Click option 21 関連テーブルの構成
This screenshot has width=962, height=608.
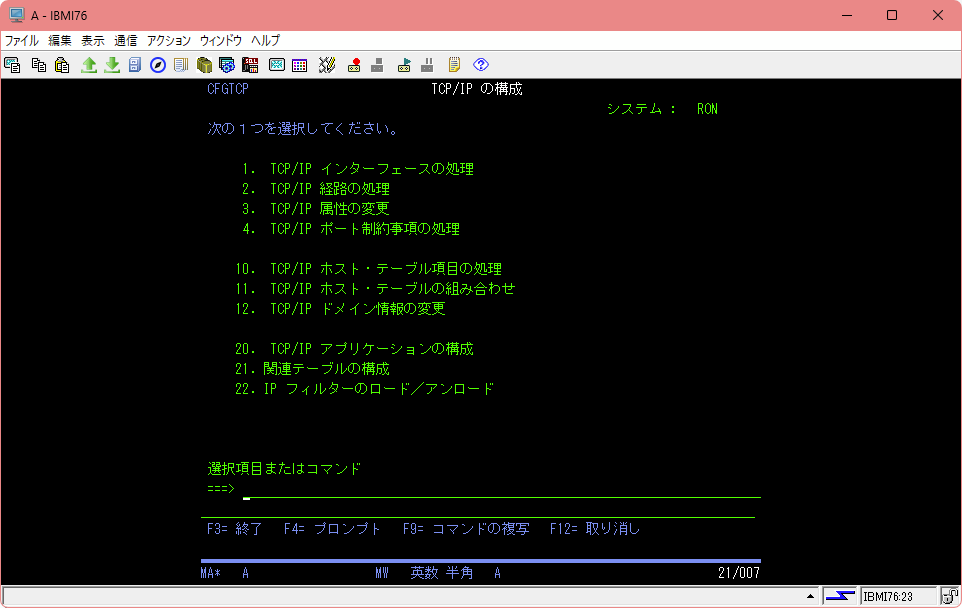click(x=312, y=369)
